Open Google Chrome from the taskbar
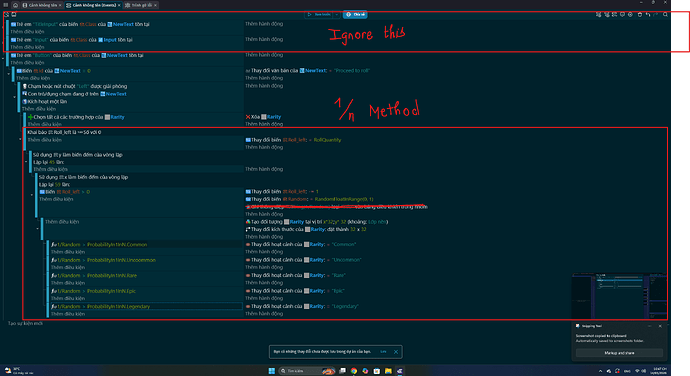This screenshot has height=376, width=690. click(x=354, y=371)
